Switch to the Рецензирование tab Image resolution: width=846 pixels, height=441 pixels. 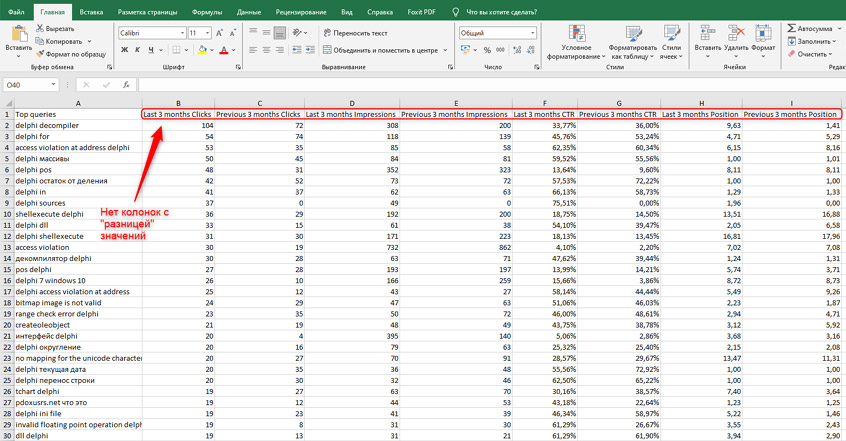(301, 11)
